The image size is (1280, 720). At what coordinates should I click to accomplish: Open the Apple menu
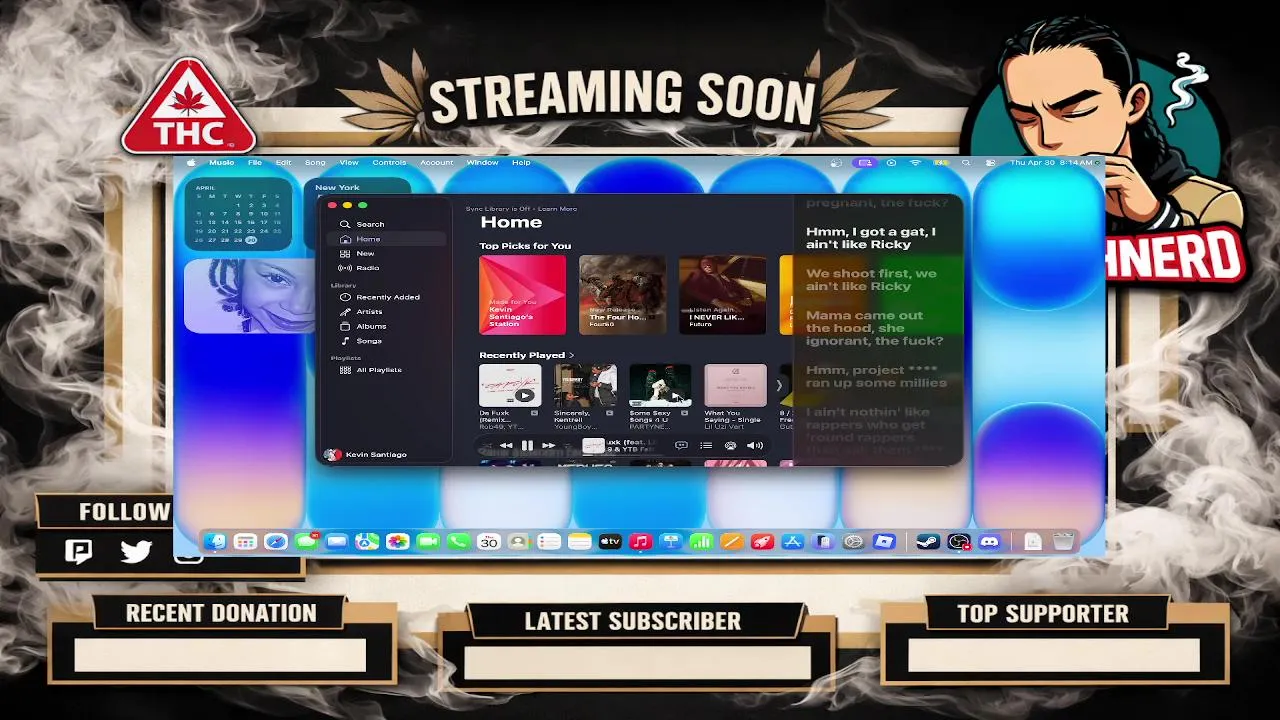coord(191,162)
